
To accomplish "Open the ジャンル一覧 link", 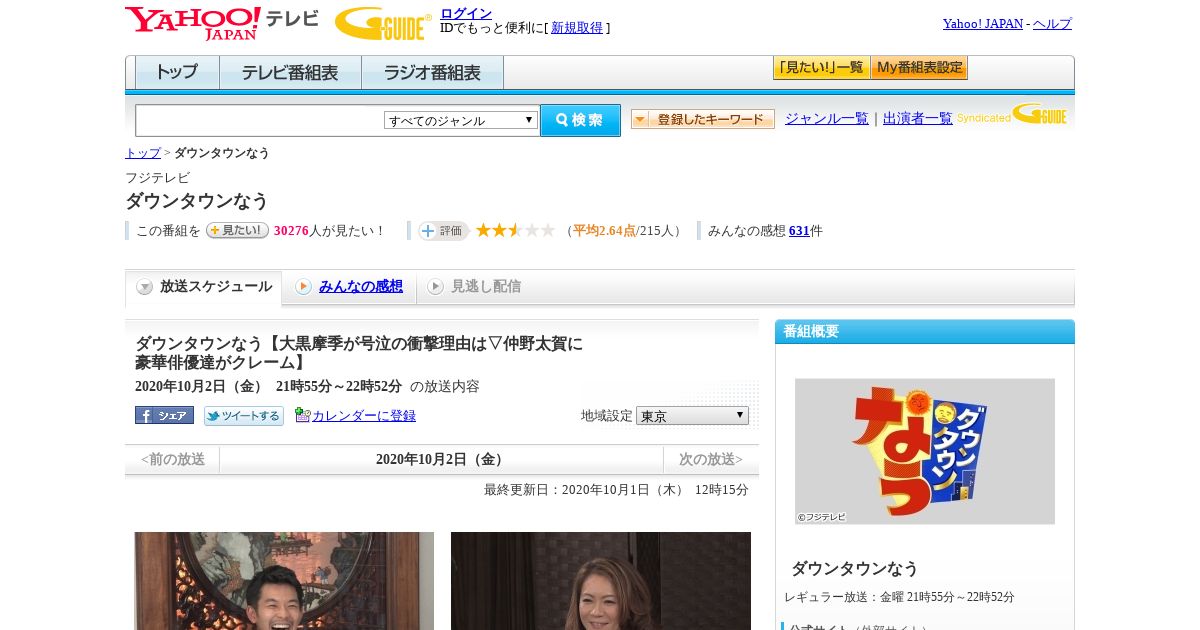I will [x=827, y=119].
